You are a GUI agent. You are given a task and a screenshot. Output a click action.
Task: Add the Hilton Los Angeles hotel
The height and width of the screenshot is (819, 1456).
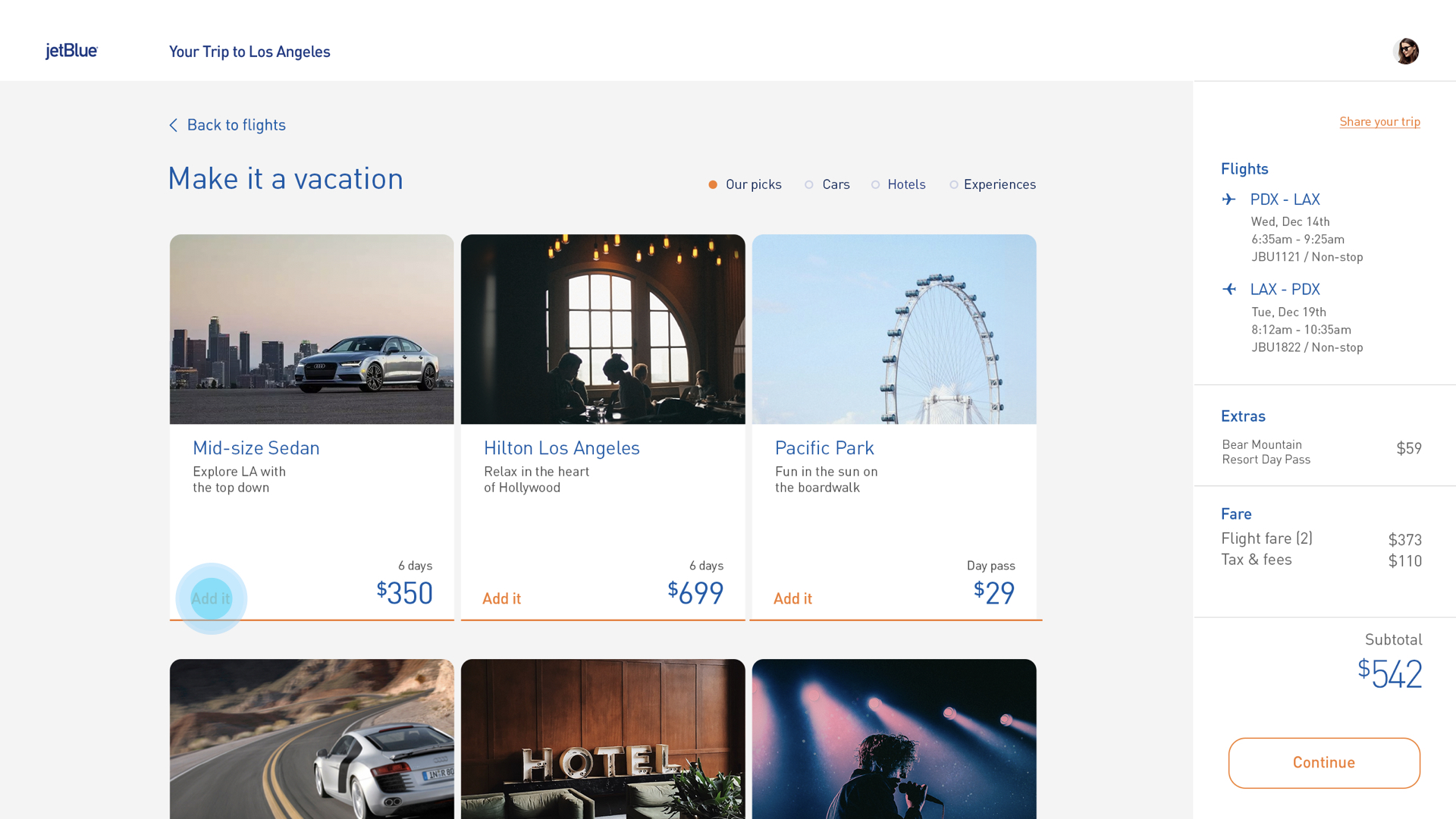click(x=501, y=598)
